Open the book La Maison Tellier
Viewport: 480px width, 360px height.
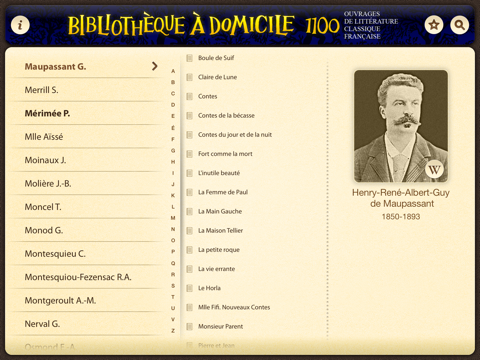[220, 231]
